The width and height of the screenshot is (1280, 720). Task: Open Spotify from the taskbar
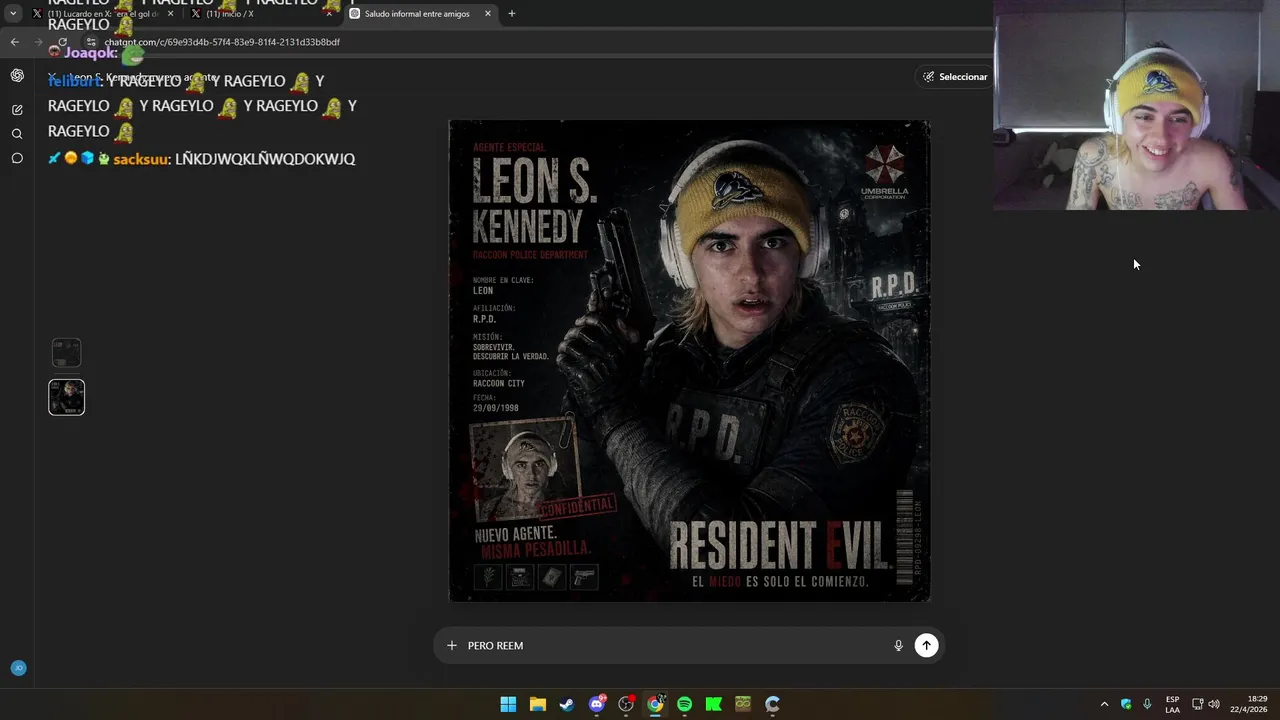point(684,704)
